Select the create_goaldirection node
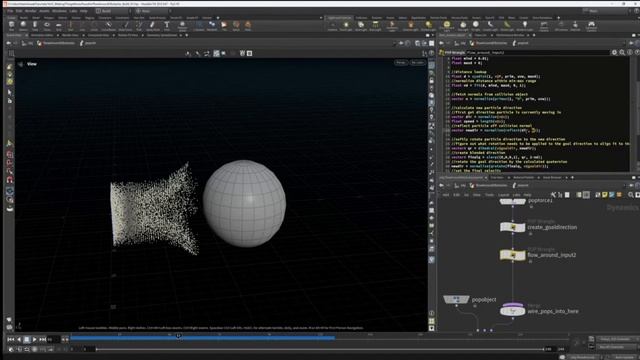Screen dimensions: 640x360 pyautogui.click(x=513, y=227)
